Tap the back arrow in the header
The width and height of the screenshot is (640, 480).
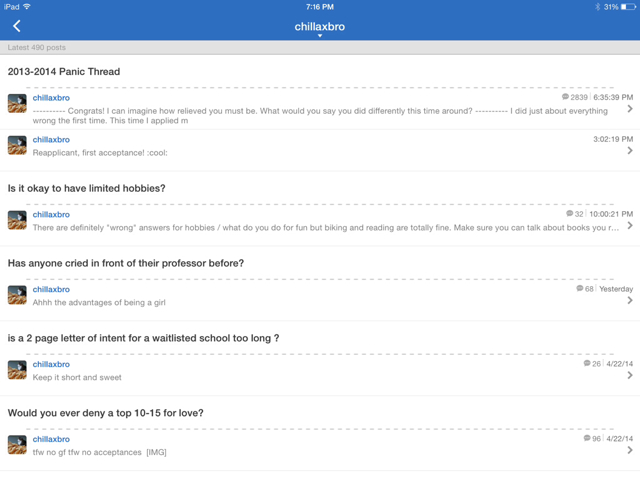click(16, 26)
